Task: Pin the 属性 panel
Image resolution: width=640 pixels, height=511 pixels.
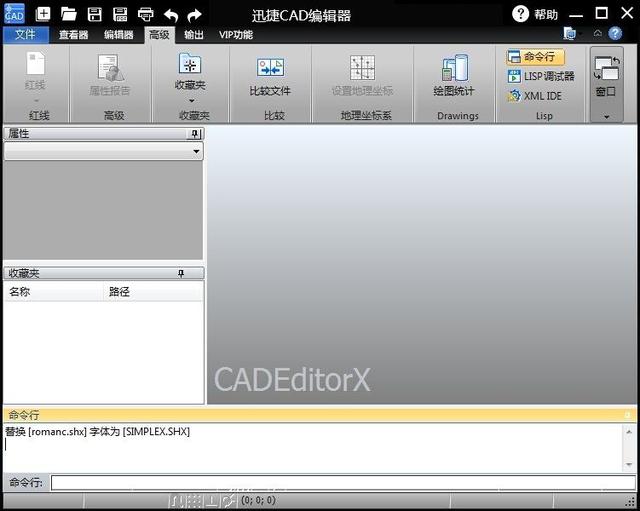Action: (x=195, y=134)
